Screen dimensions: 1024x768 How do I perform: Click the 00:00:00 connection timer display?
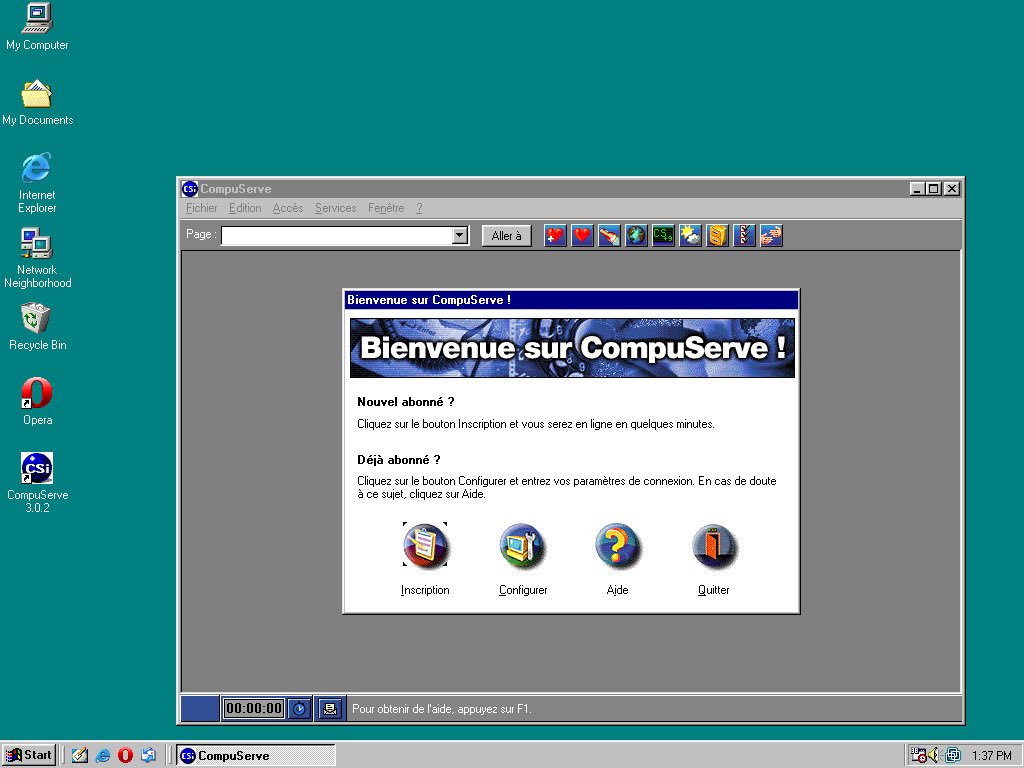click(x=254, y=709)
